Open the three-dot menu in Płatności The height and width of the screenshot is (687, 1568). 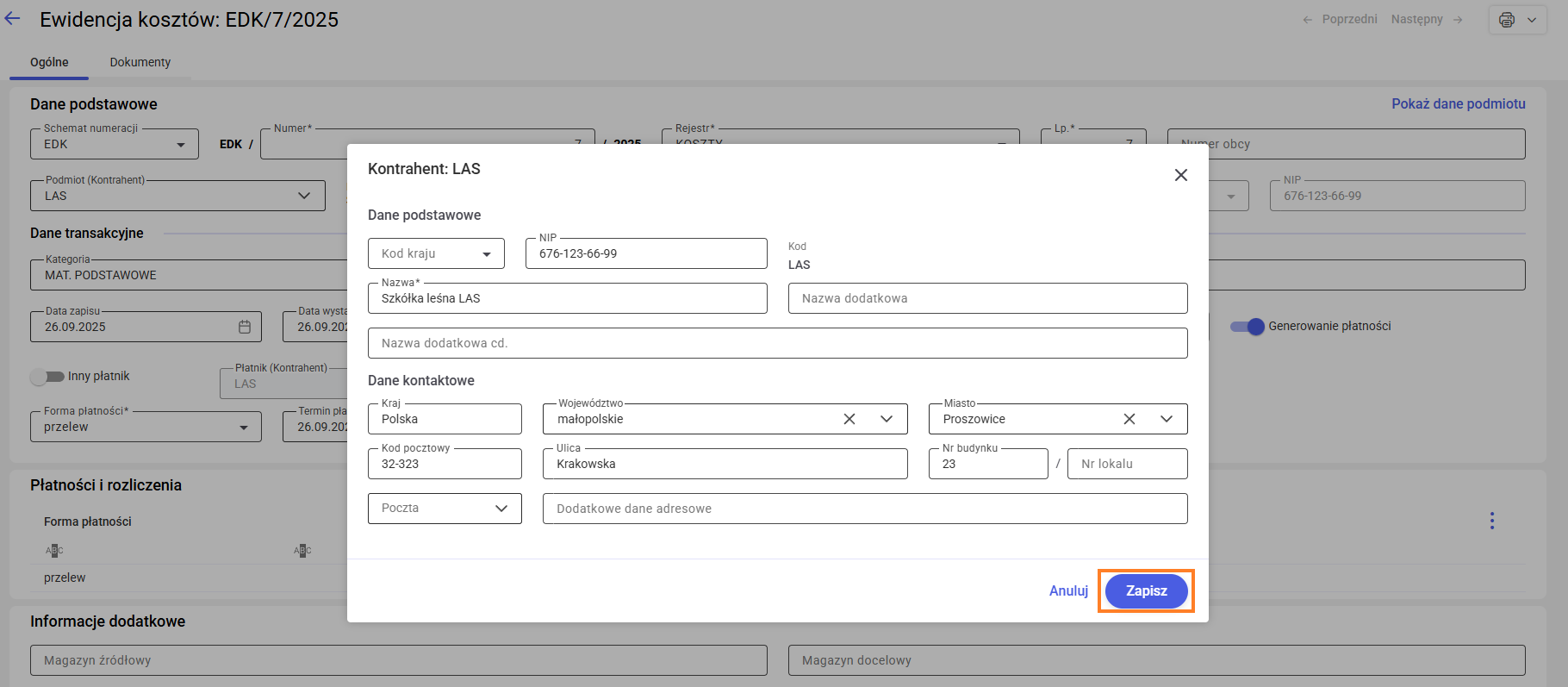pos(1491,521)
